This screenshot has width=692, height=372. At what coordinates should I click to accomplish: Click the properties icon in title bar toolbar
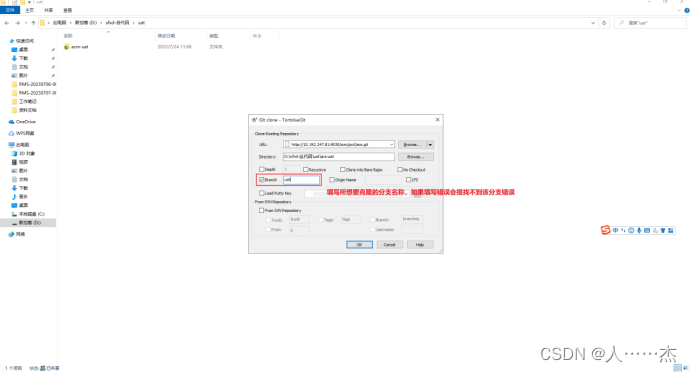[x=14, y=2]
